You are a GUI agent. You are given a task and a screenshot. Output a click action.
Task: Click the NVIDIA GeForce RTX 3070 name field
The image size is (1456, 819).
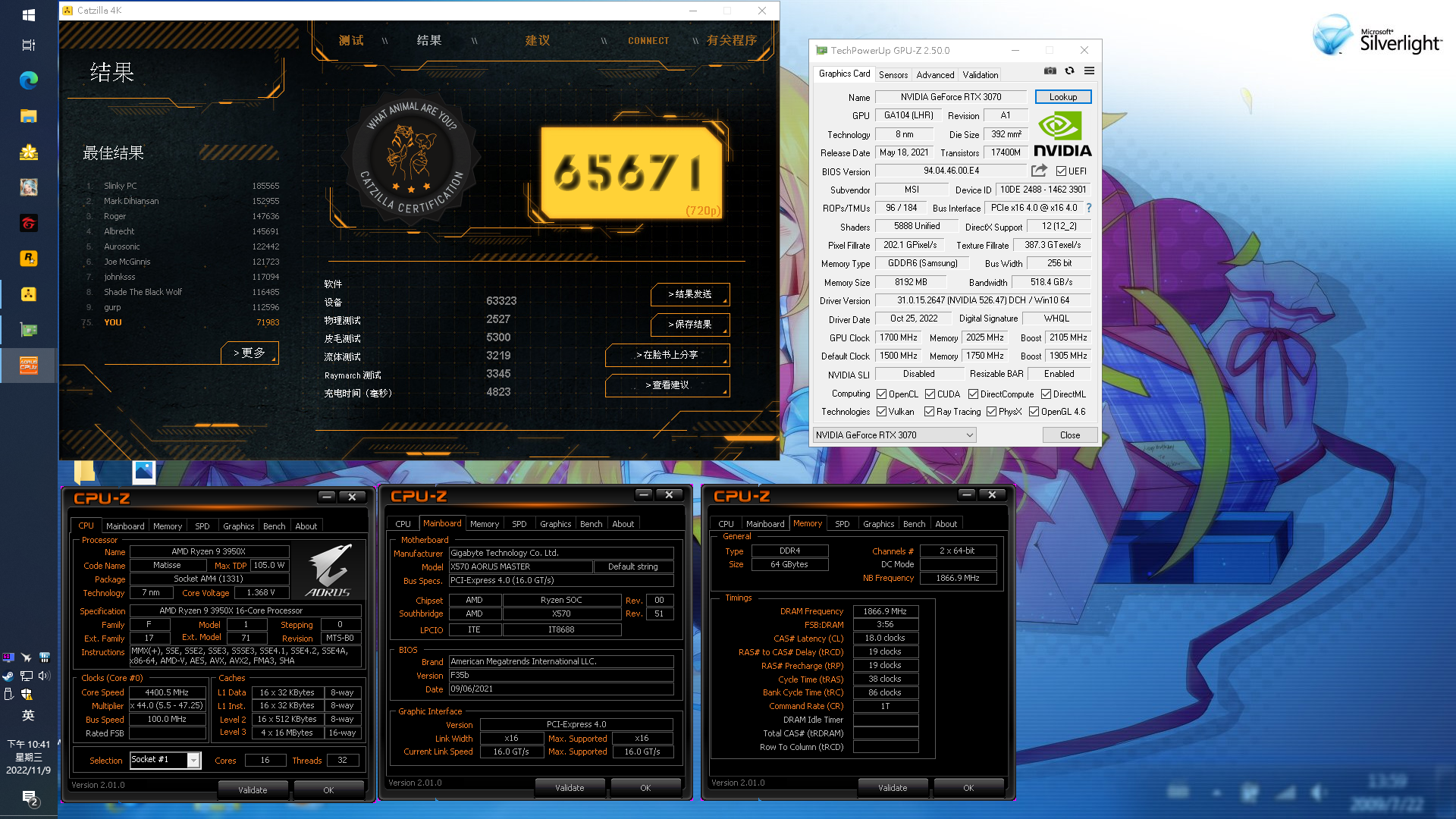coord(950,97)
